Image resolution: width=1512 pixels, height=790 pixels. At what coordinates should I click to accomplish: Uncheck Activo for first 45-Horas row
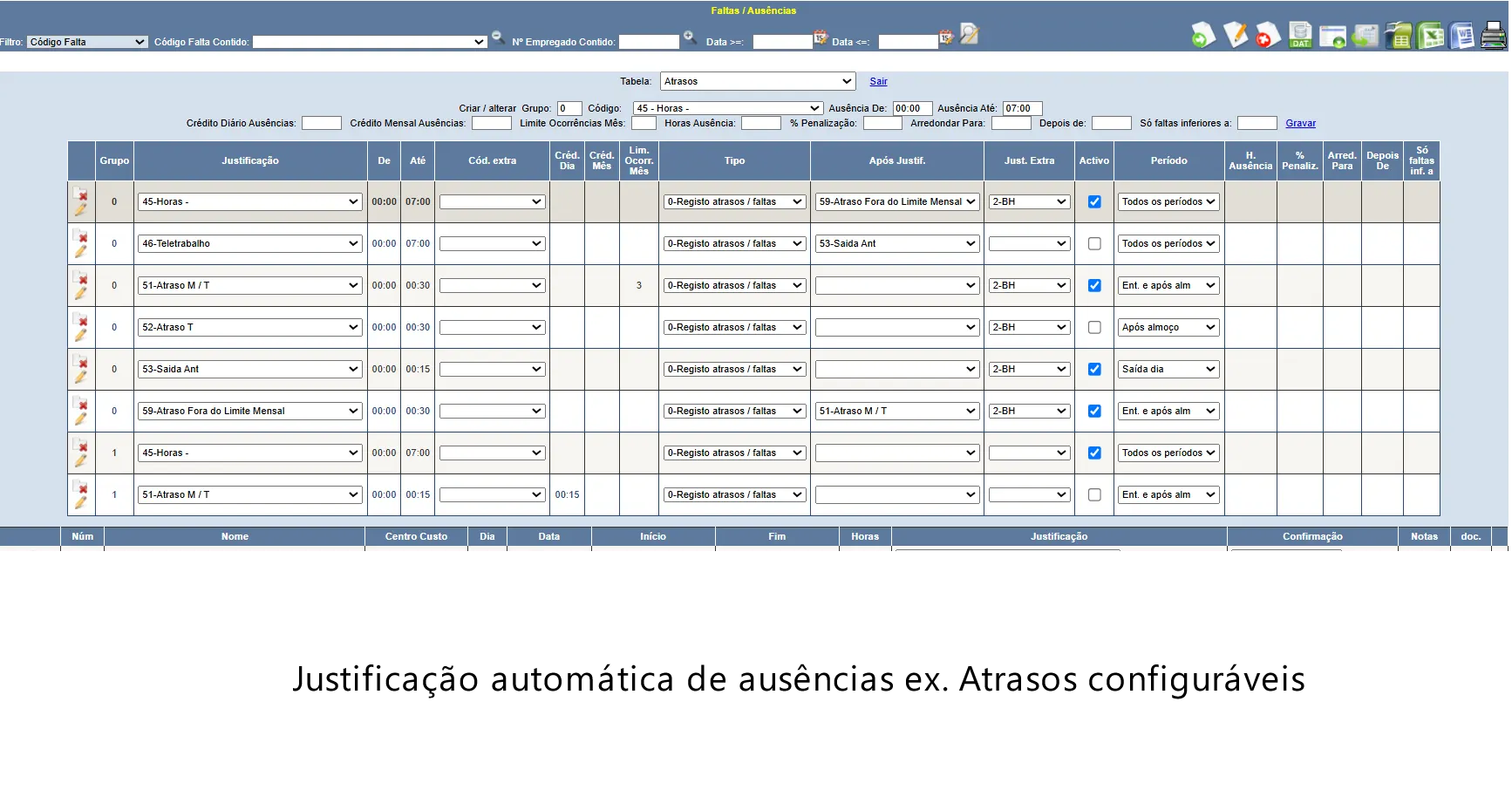(1094, 201)
